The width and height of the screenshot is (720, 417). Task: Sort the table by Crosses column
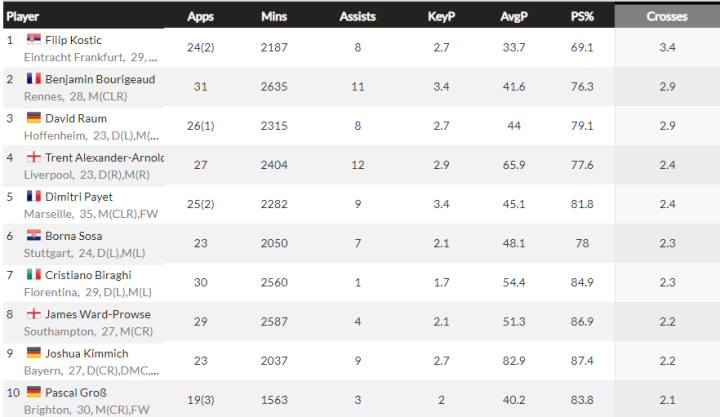[x=666, y=16]
